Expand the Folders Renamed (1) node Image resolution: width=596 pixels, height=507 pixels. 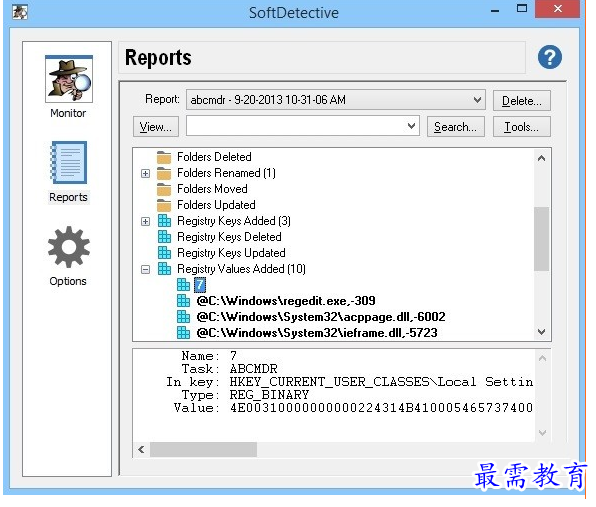pos(145,174)
